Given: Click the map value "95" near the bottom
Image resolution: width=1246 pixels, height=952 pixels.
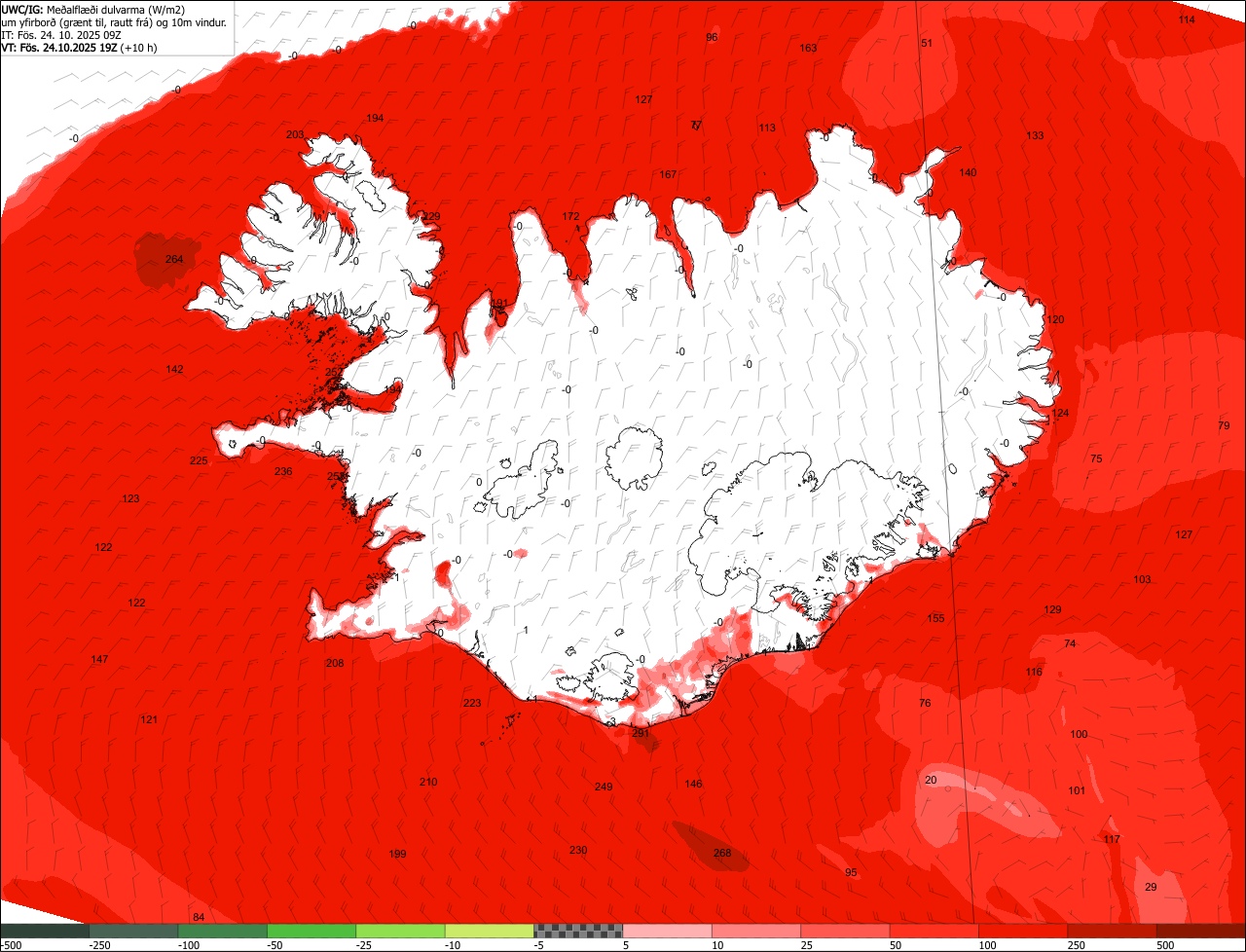Looking at the screenshot, I should click(851, 873).
